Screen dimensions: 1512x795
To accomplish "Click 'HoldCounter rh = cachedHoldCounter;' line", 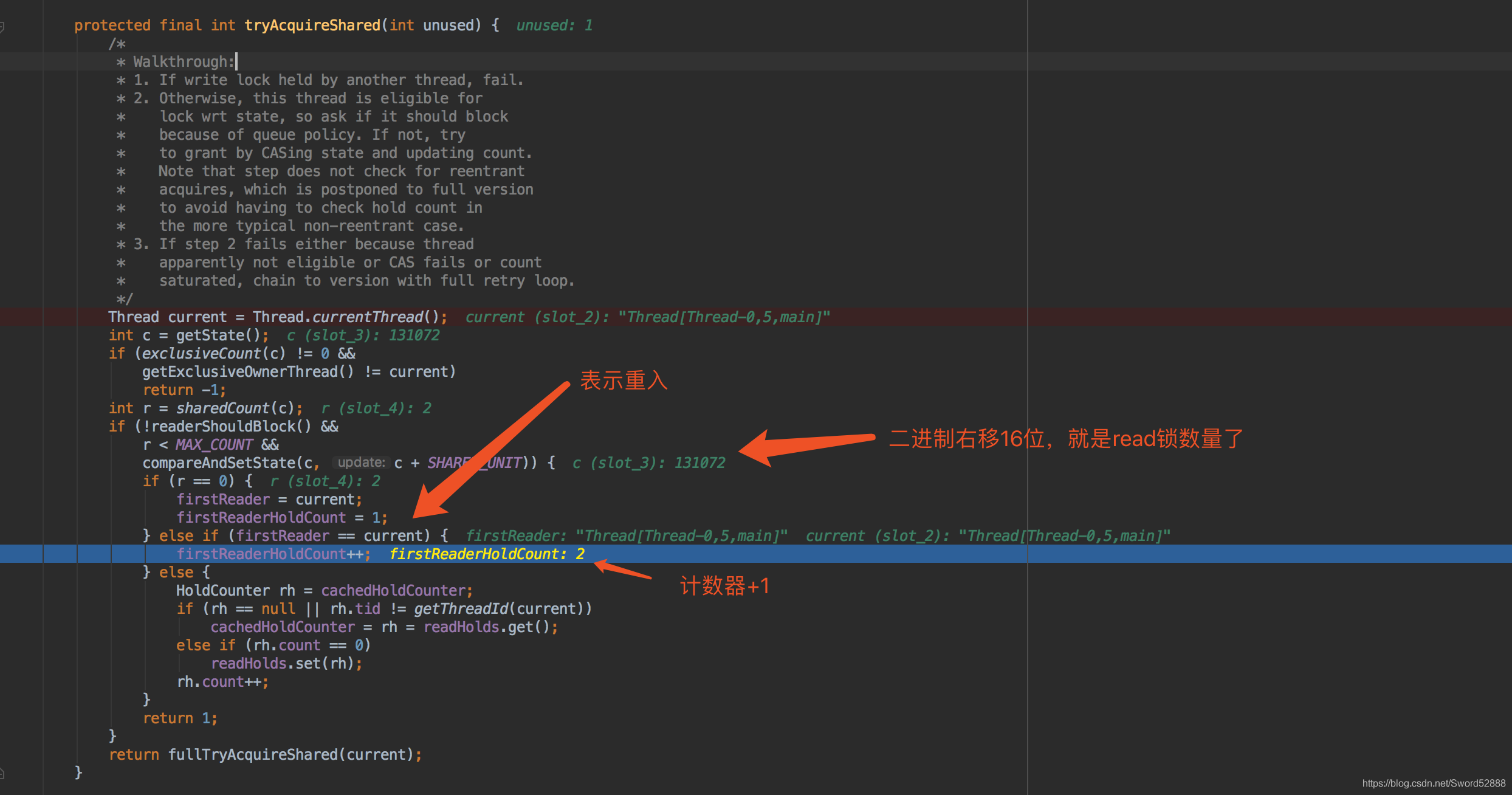I will point(325,591).
